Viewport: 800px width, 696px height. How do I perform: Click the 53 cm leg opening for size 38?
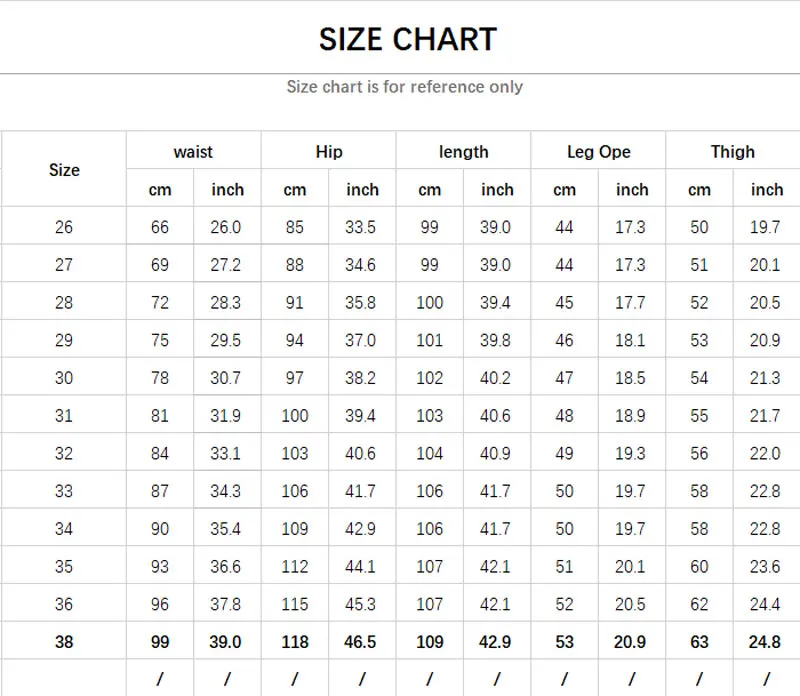564,641
